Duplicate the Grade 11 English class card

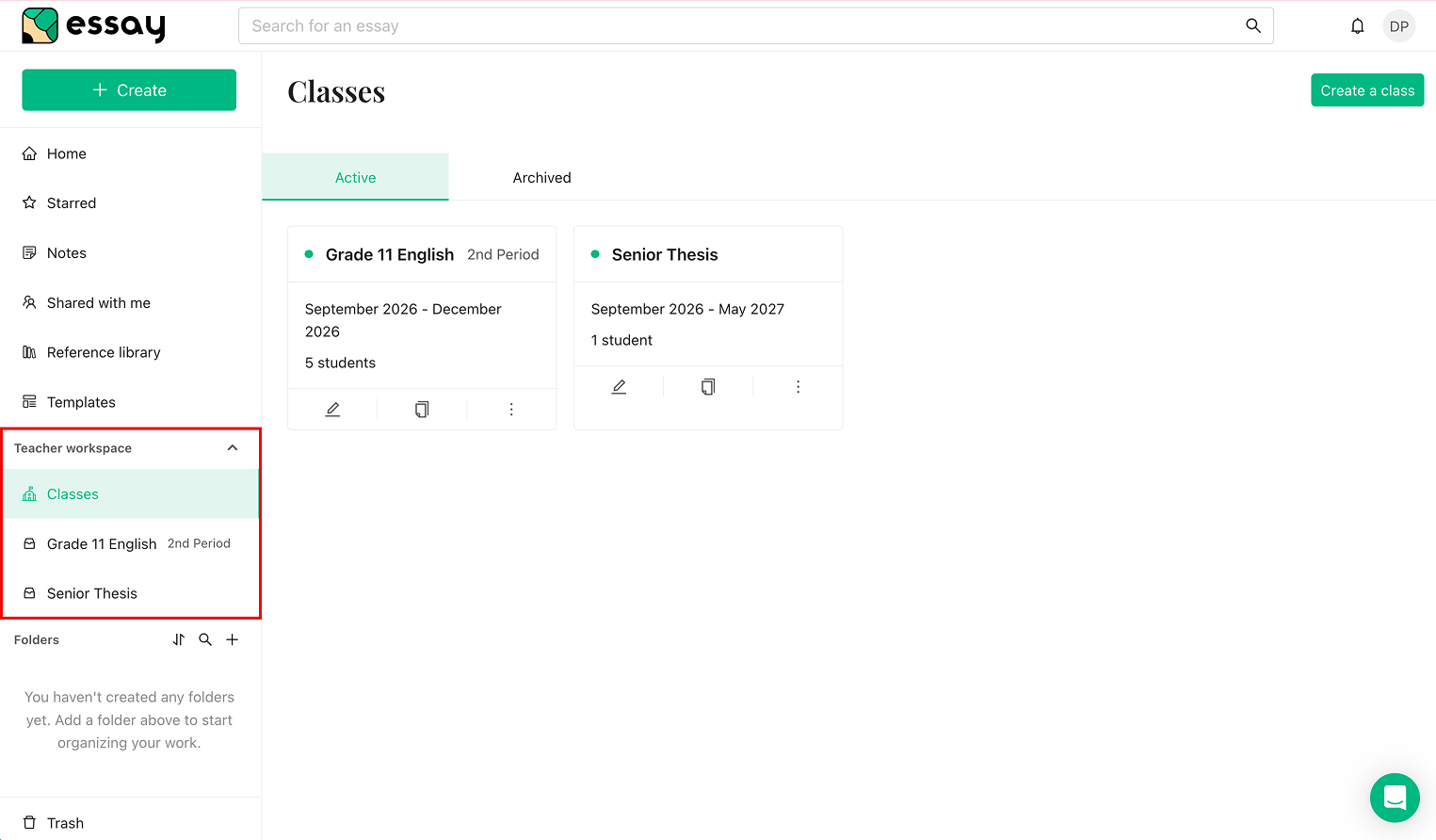[x=422, y=410]
